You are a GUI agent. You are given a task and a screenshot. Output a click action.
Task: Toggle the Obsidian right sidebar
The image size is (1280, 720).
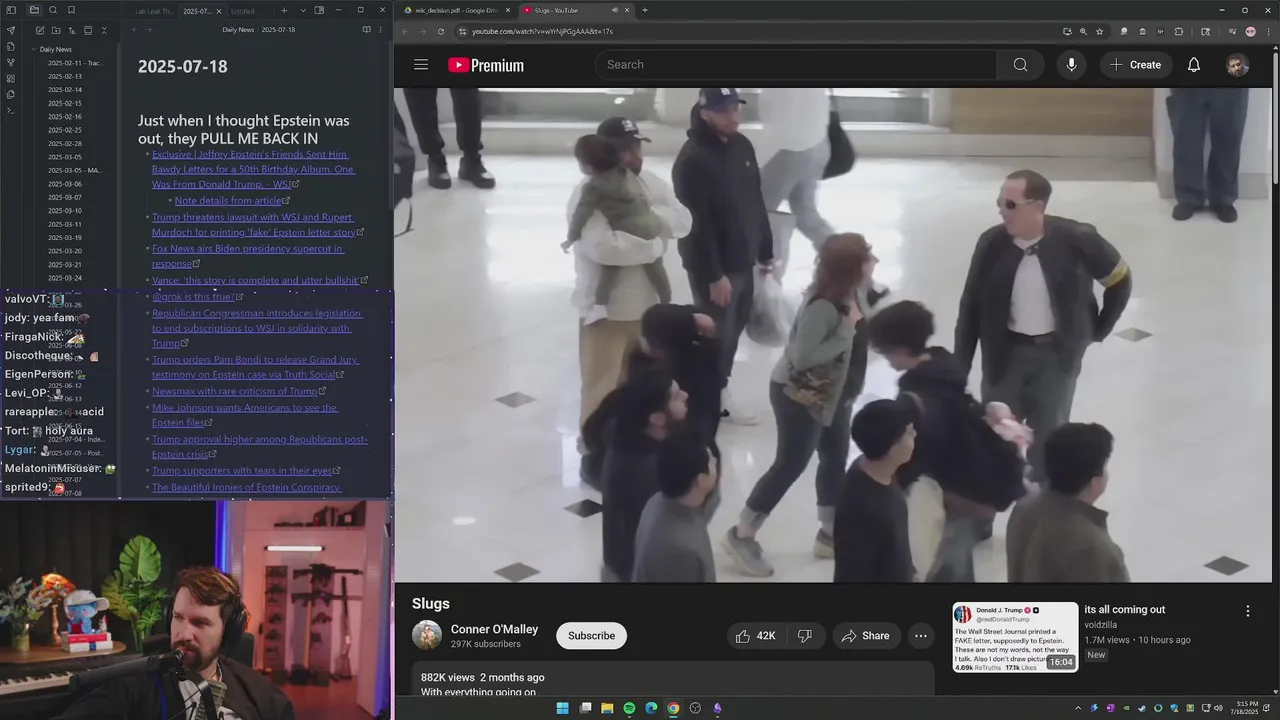pyautogui.click(x=319, y=10)
